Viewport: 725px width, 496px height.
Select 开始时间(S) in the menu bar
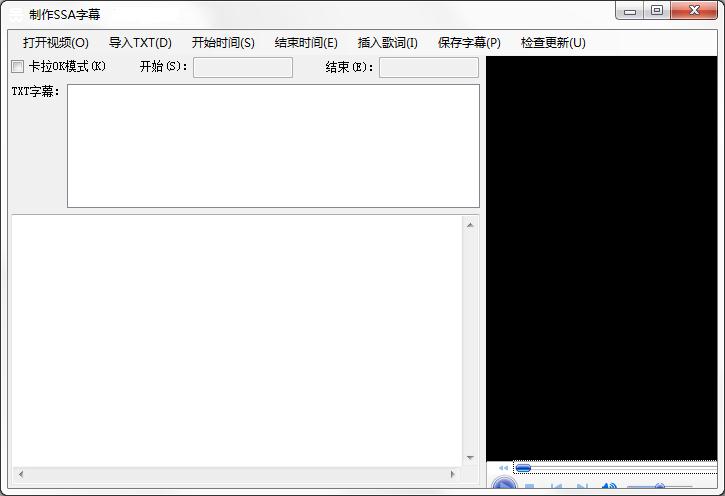pos(223,43)
